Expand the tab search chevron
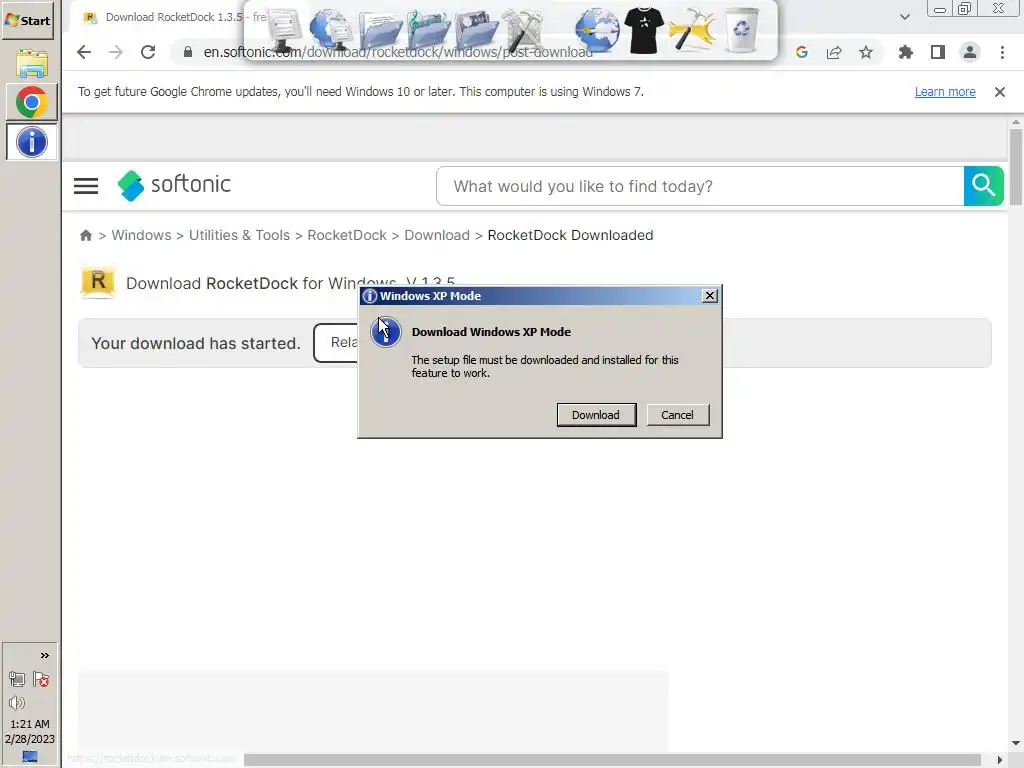Viewport: 1024px width, 768px height. tap(904, 17)
